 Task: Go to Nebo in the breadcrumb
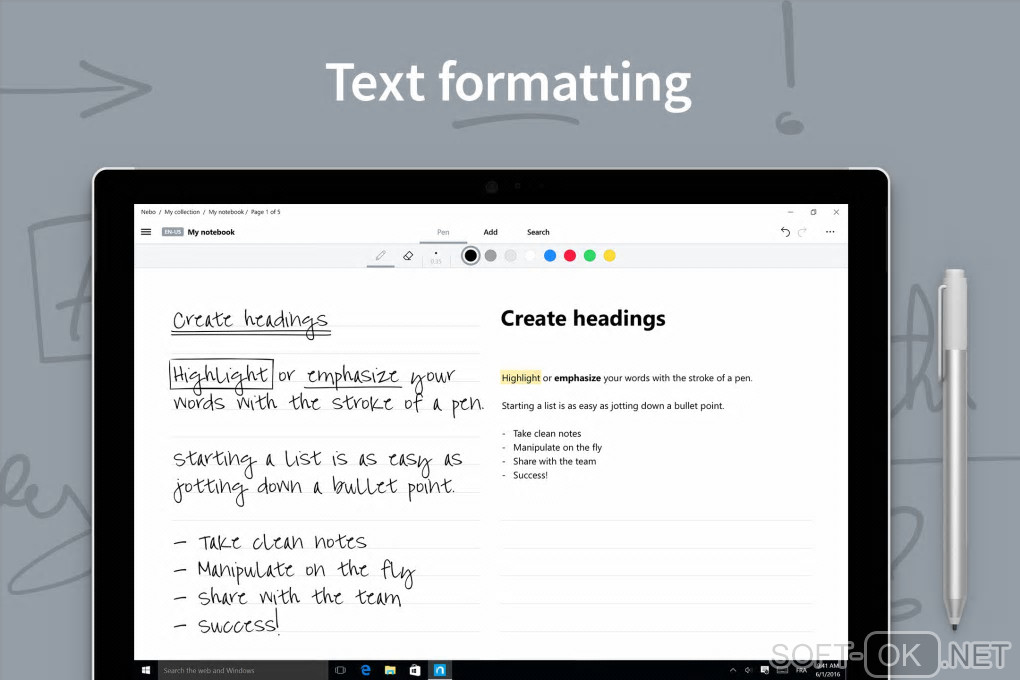[148, 212]
